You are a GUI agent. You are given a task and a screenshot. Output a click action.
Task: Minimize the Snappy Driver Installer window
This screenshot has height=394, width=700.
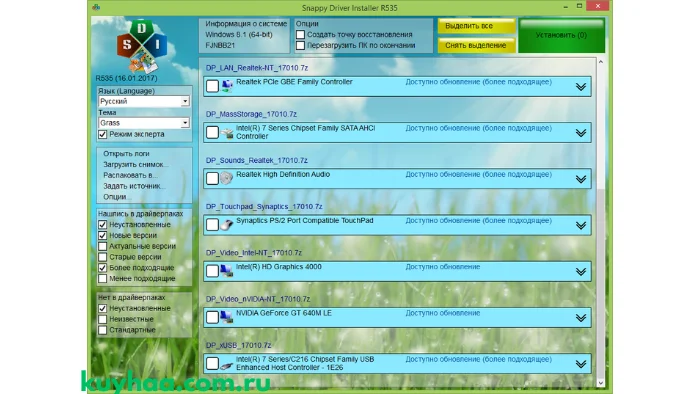tap(566, 7)
